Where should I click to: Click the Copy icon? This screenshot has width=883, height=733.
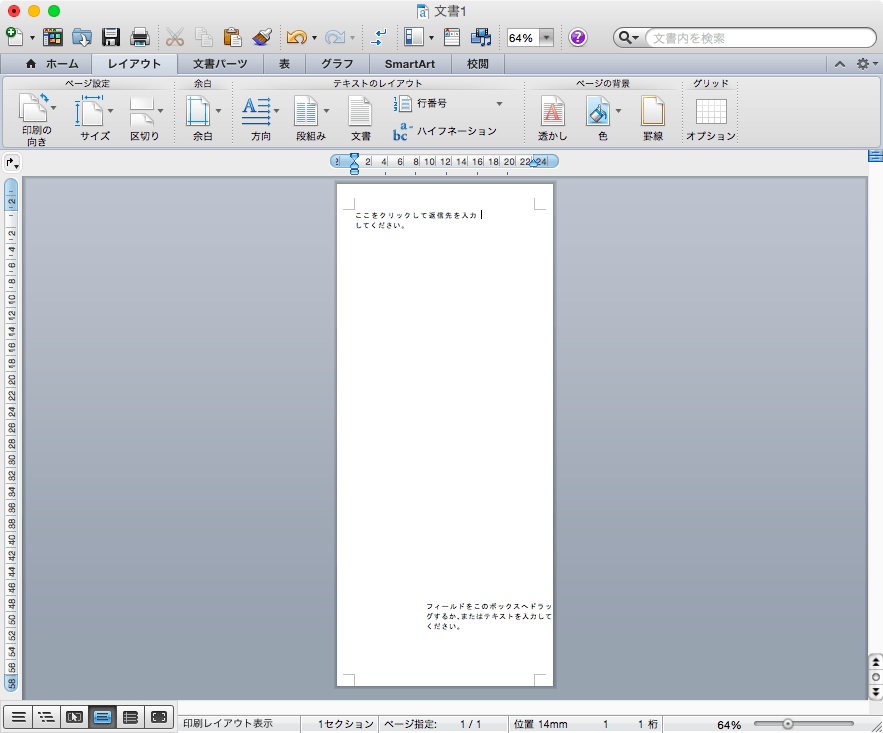pos(203,37)
